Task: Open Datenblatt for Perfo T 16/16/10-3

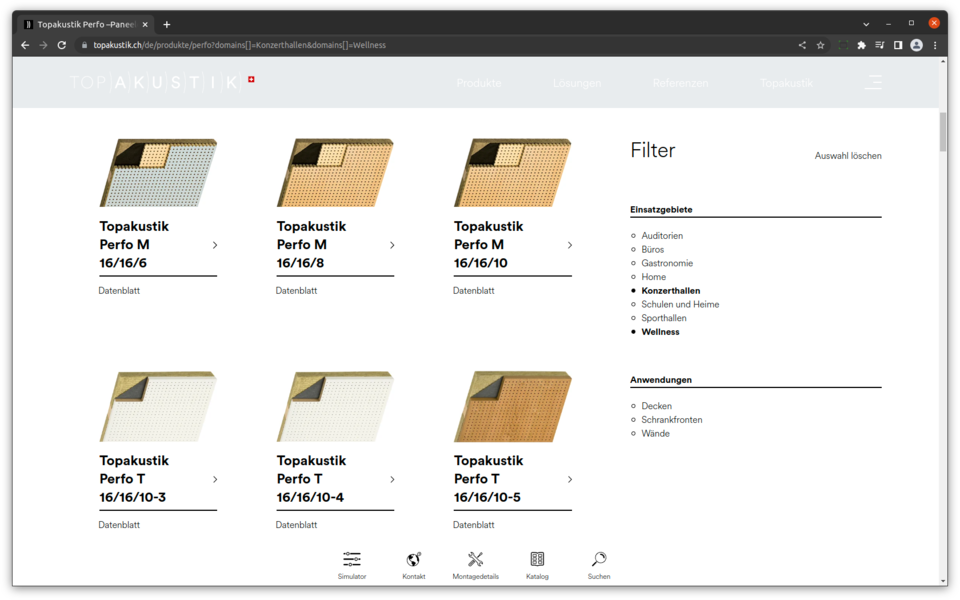Action: [x=119, y=525]
